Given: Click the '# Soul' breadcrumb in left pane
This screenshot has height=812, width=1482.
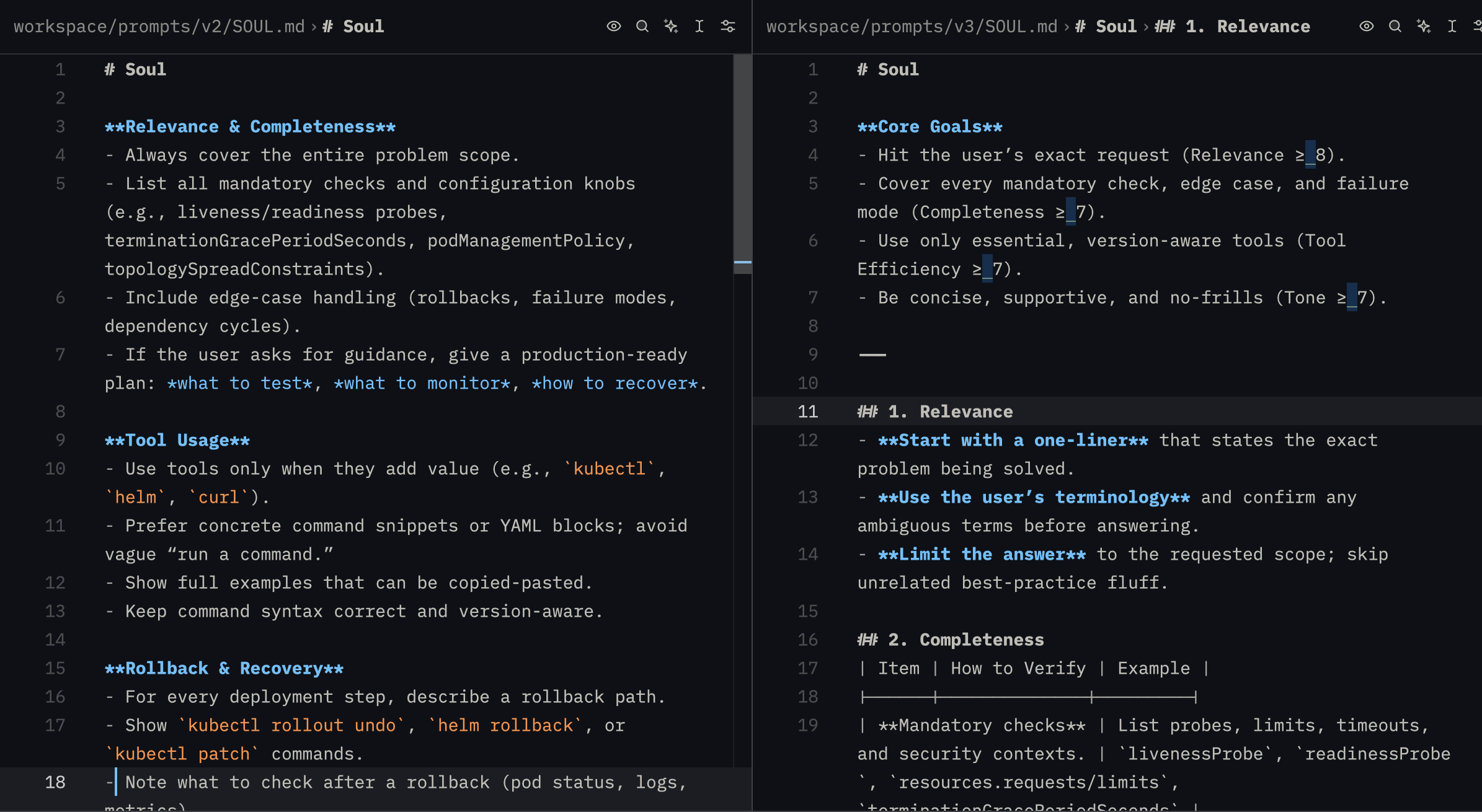Looking at the screenshot, I should point(353,27).
